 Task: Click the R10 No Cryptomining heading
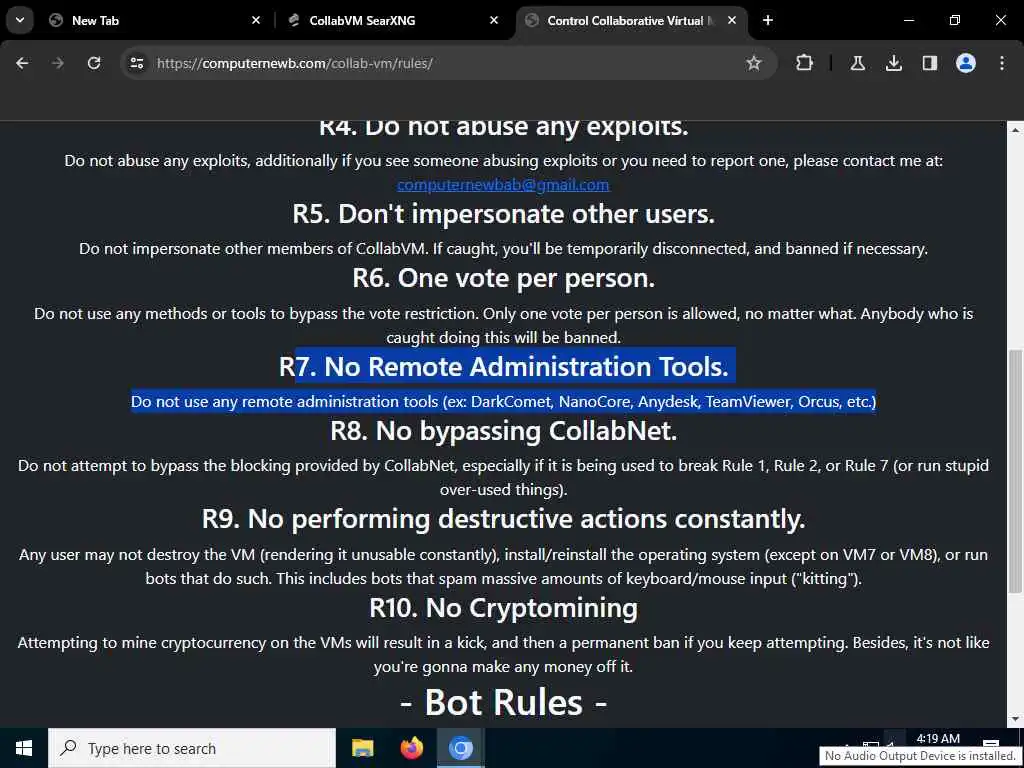tap(504, 608)
